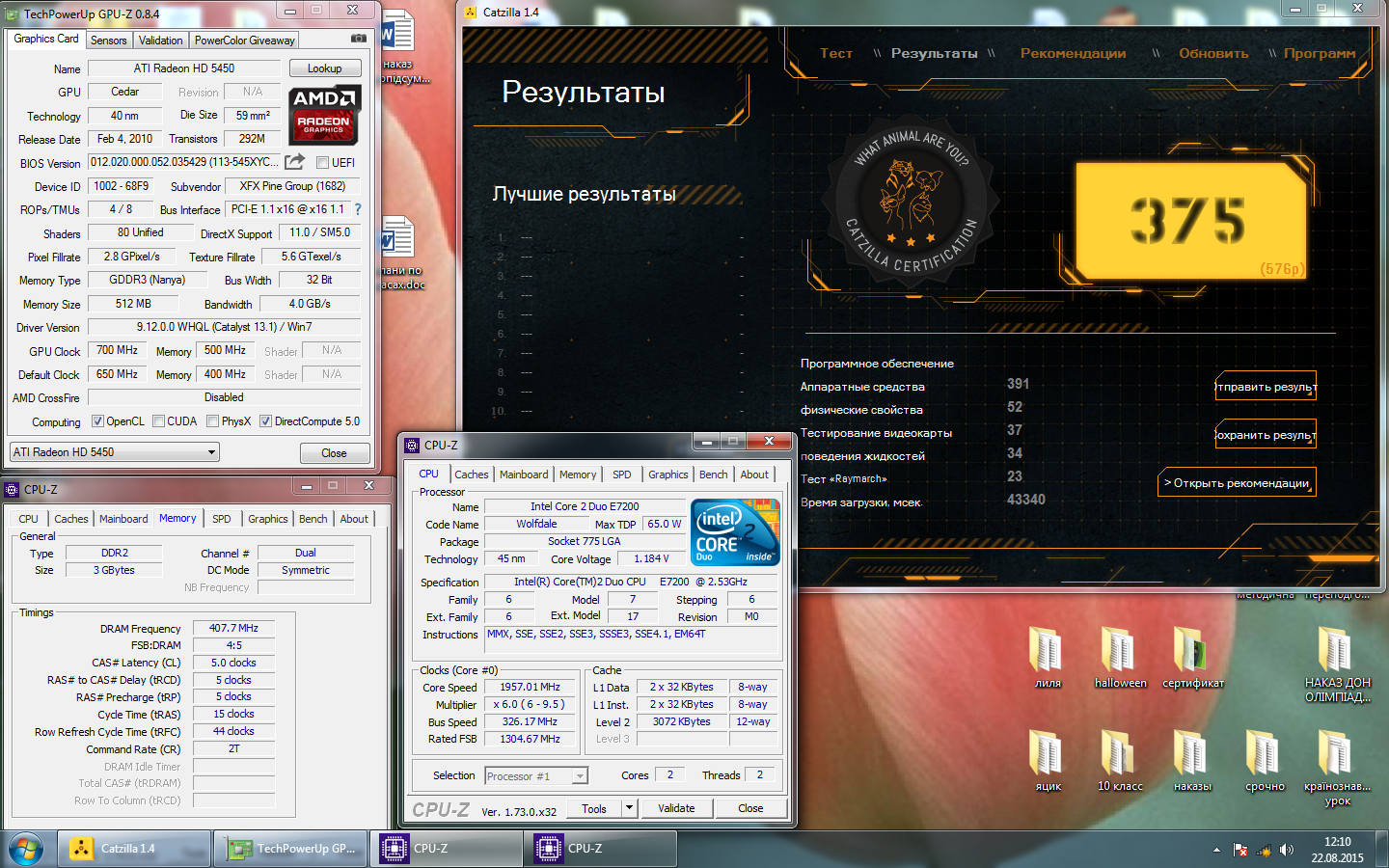Image resolution: width=1389 pixels, height=868 pixels.
Task: Toggle the UEFI checkbox in GPU-Z
Action: [322, 162]
